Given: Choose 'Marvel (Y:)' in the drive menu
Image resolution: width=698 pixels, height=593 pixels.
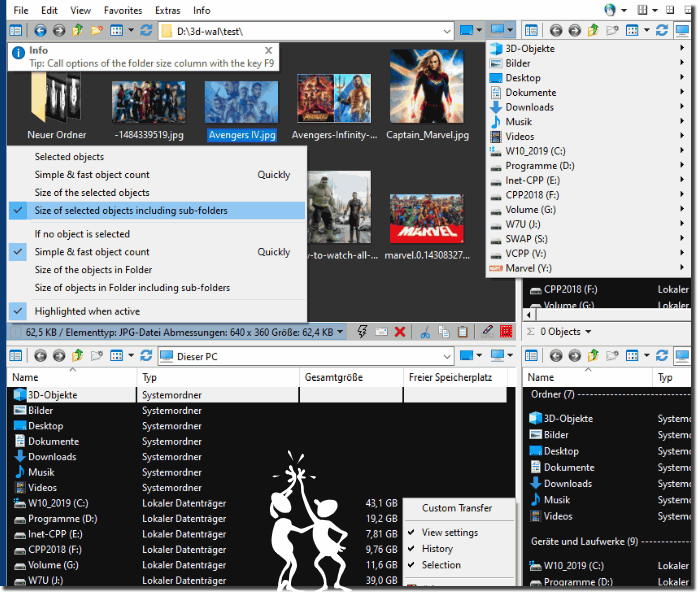Looking at the screenshot, I should tap(588, 268).
